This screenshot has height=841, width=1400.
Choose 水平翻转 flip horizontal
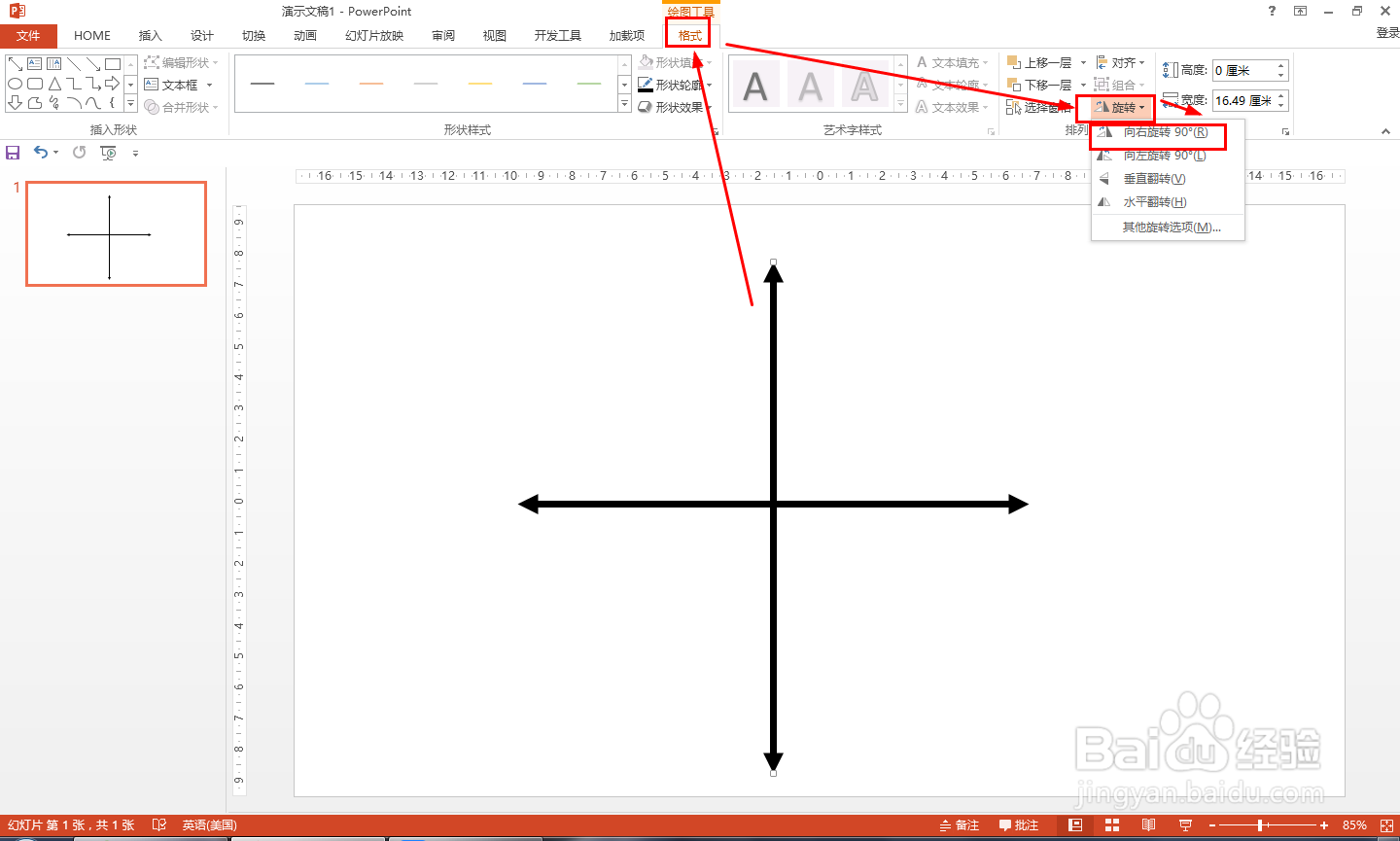[1168, 202]
